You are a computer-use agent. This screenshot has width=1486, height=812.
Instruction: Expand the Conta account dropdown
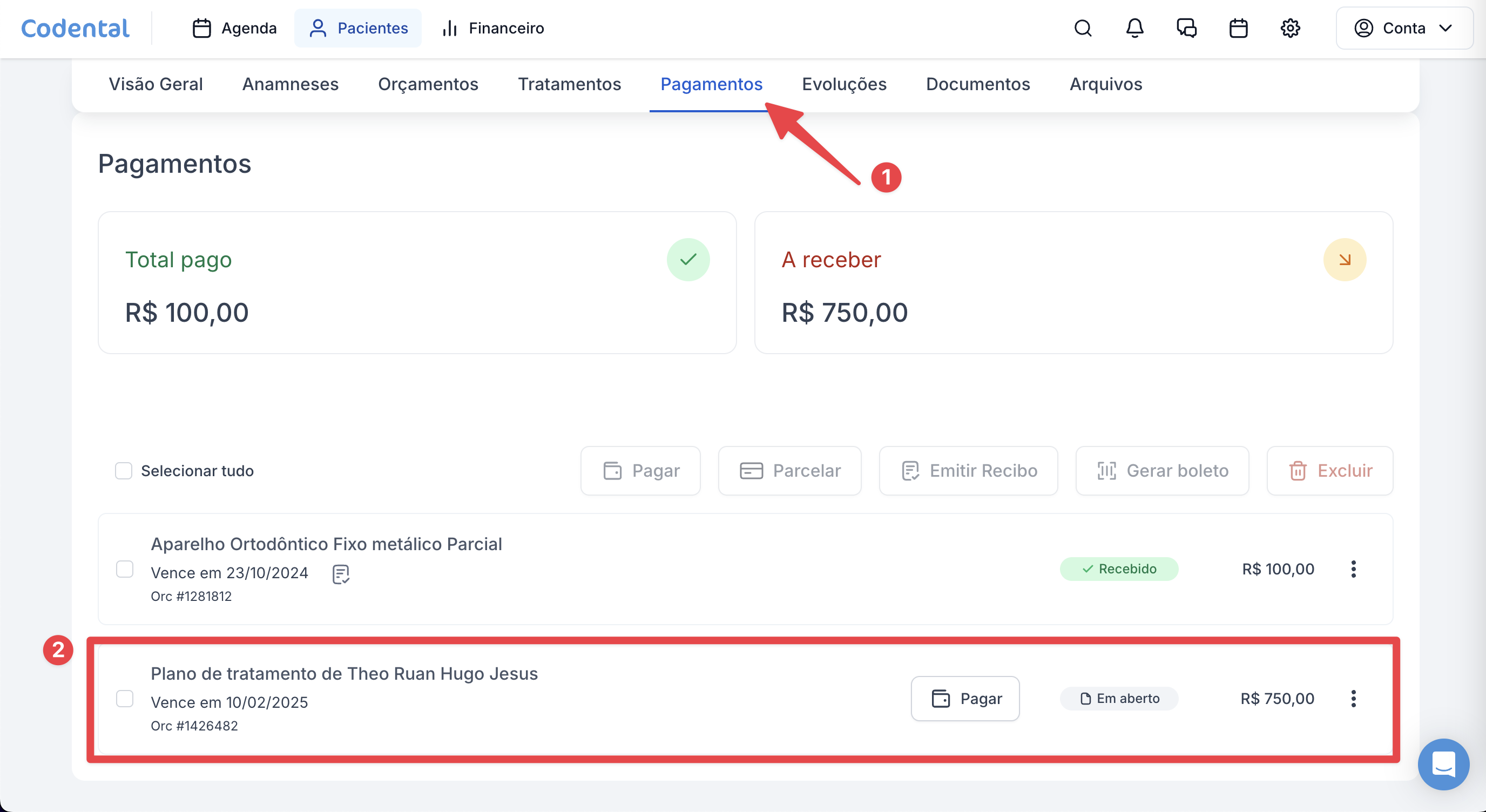(x=1404, y=28)
